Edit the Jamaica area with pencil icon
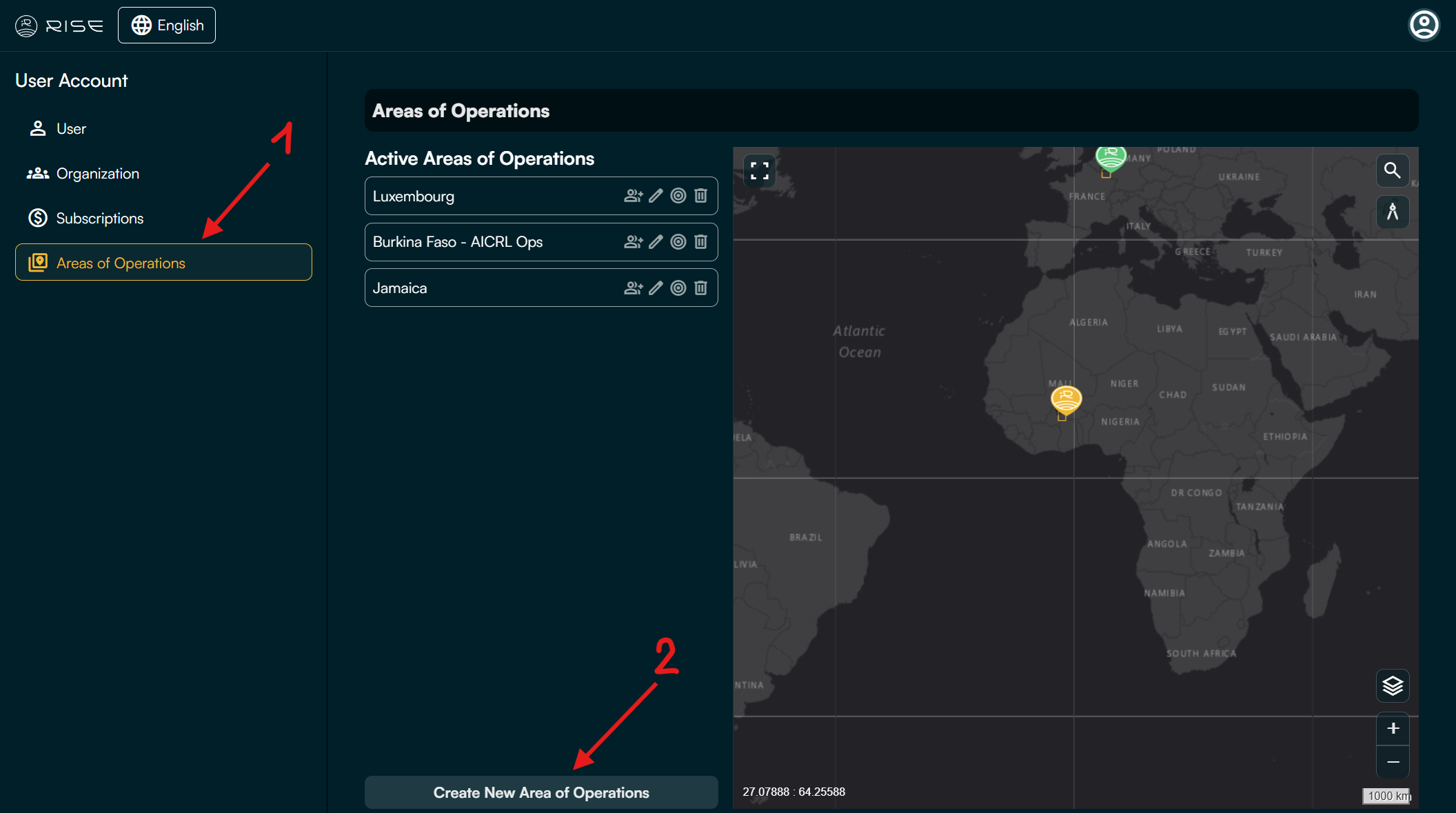 [656, 288]
